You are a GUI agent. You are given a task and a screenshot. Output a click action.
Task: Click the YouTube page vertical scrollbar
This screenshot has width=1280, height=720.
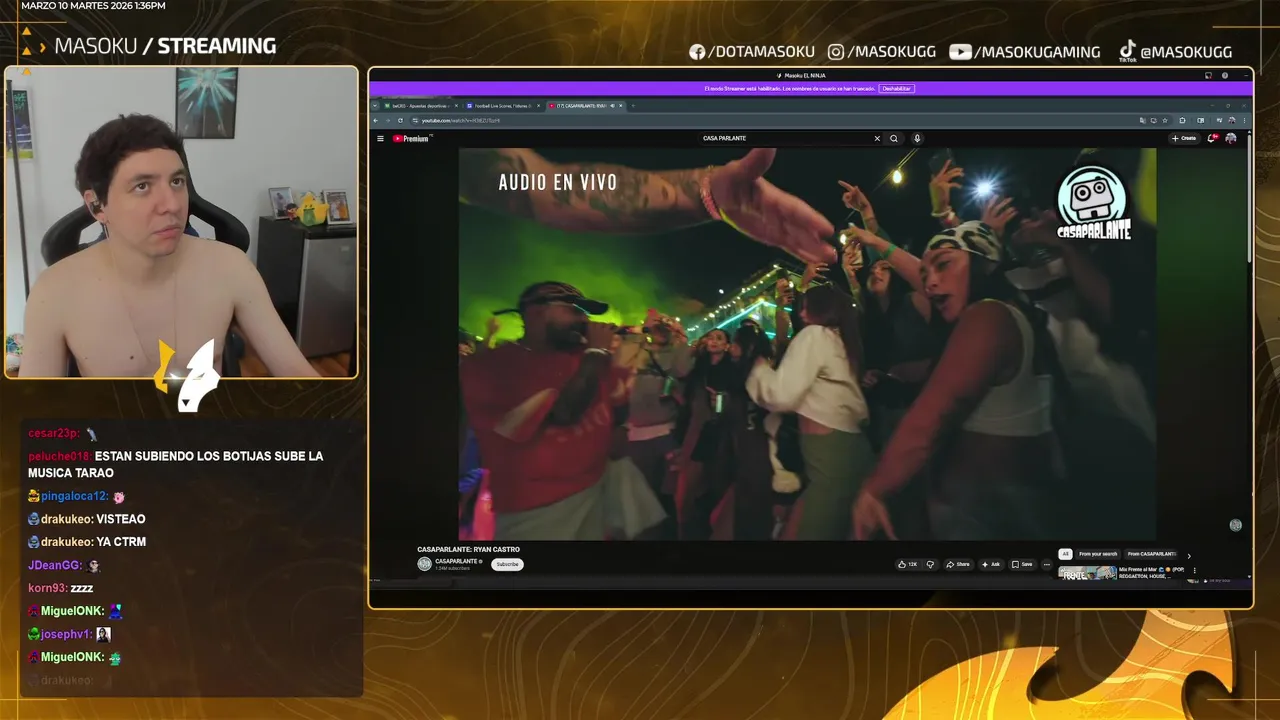pyautogui.click(x=1248, y=200)
